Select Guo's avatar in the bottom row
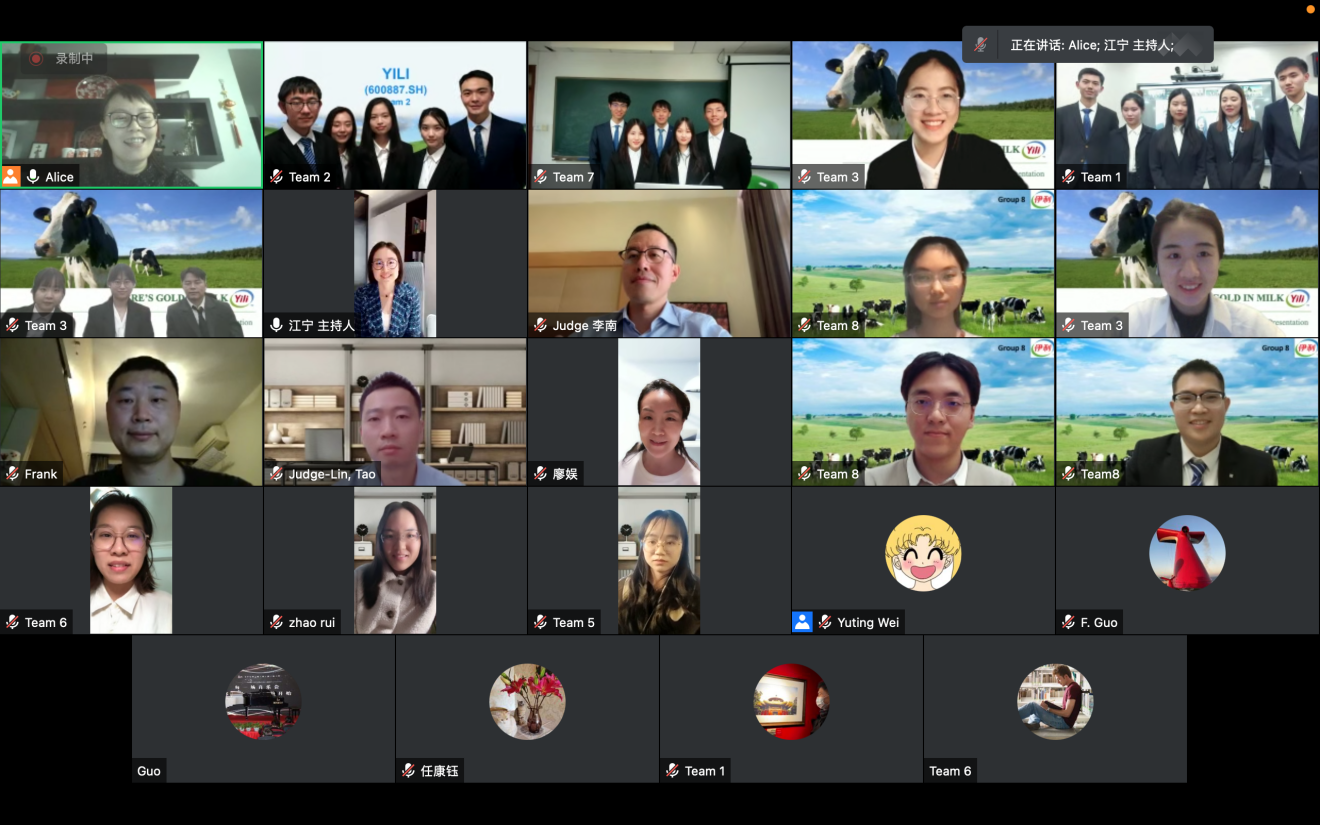This screenshot has width=1320, height=825. [x=263, y=701]
